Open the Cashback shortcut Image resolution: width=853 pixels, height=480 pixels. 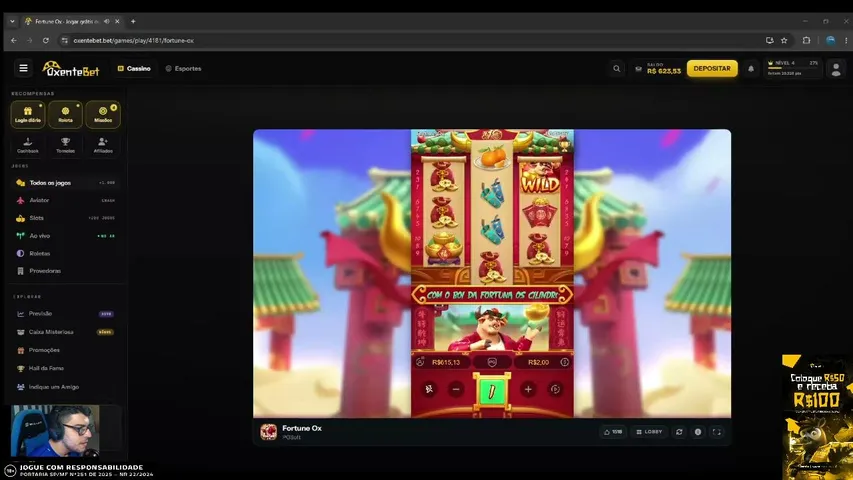(28, 145)
